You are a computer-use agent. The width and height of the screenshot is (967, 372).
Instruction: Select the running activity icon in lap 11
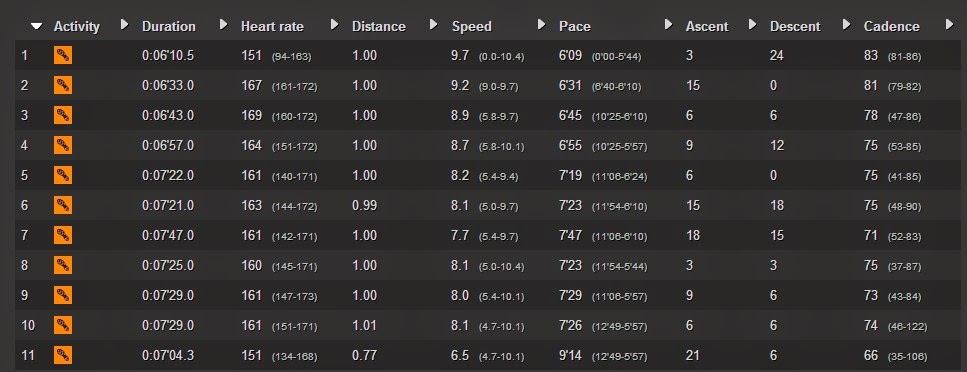(62, 355)
